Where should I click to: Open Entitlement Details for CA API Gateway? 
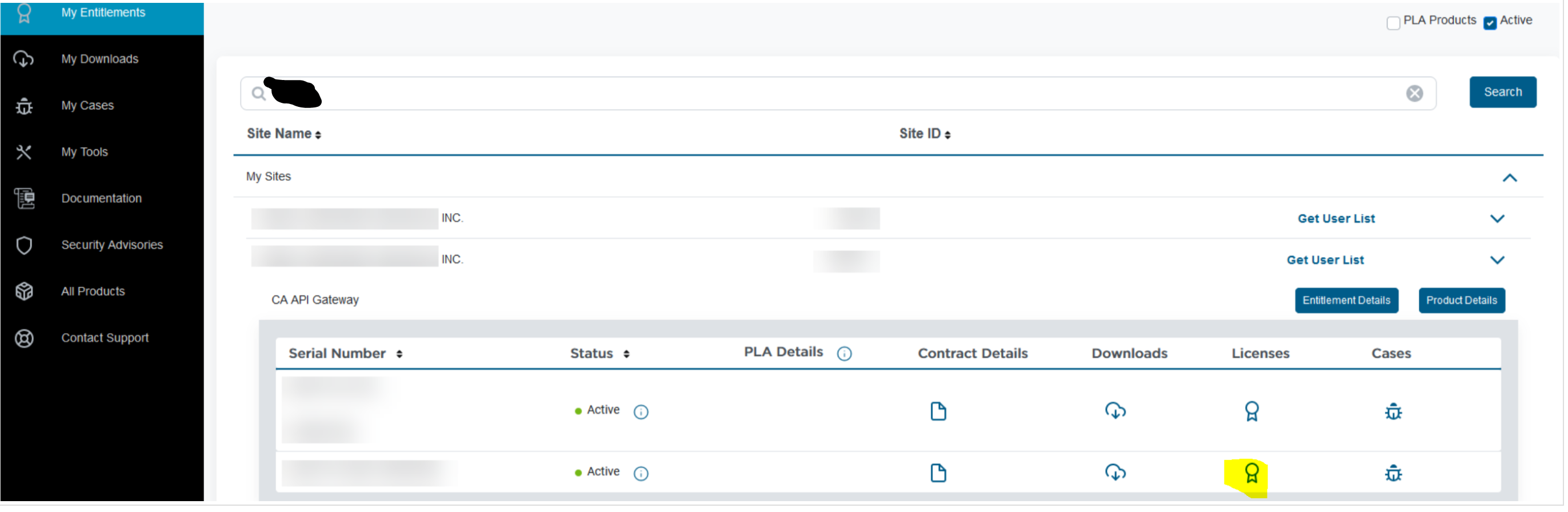(x=1346, y=301)
